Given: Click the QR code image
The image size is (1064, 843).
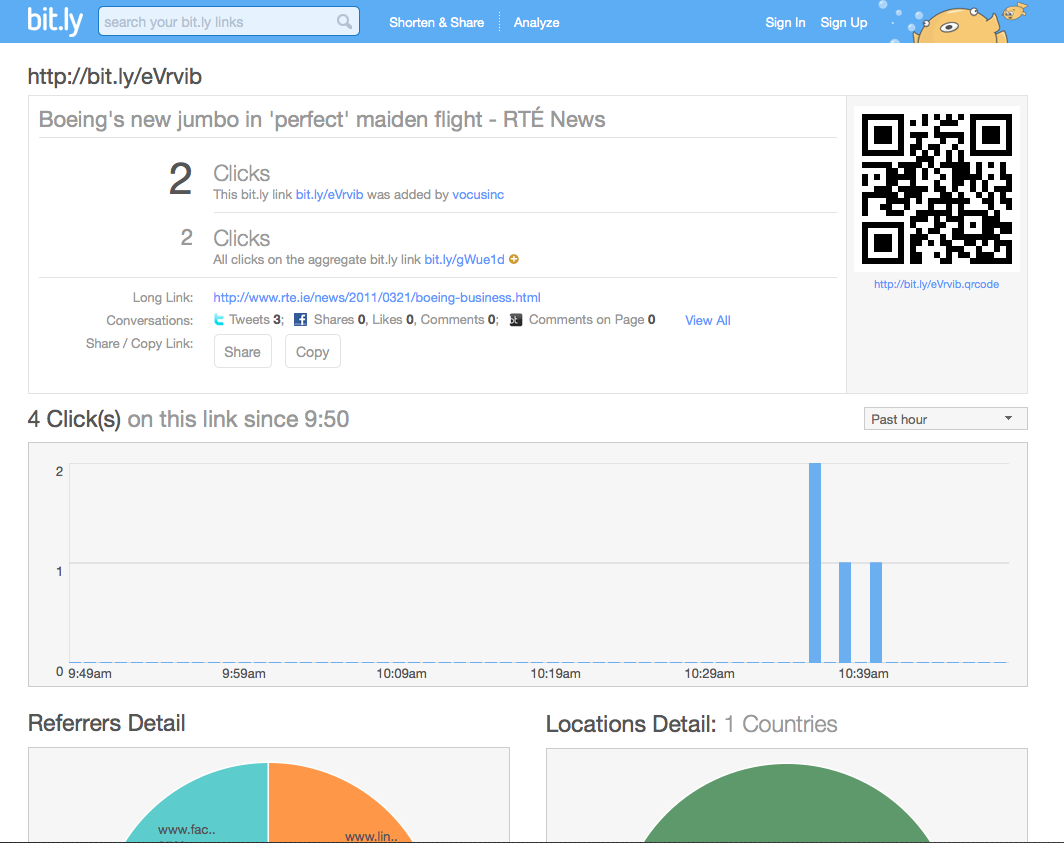Looking at the screenshot, I should click(x=936, y=189).
